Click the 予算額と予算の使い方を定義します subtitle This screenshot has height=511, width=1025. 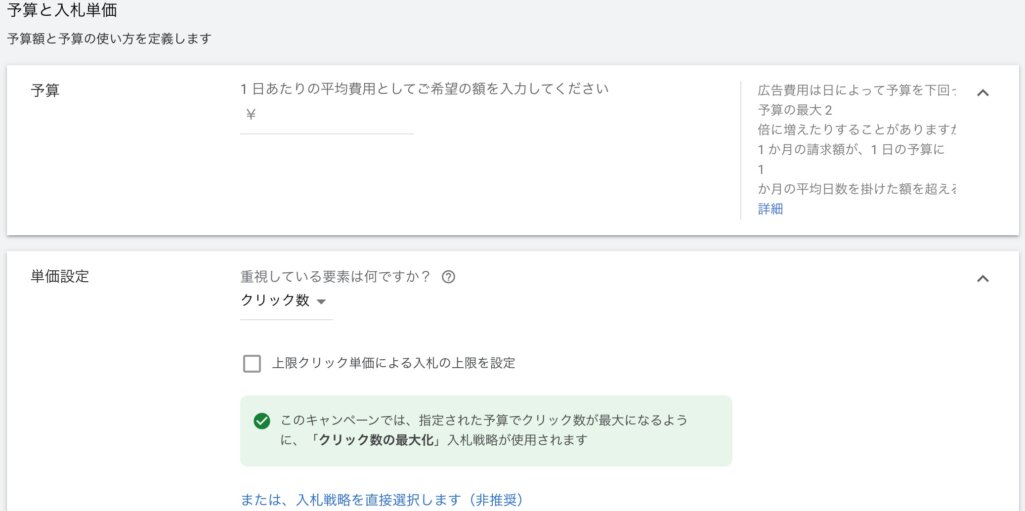coord(109,39)
